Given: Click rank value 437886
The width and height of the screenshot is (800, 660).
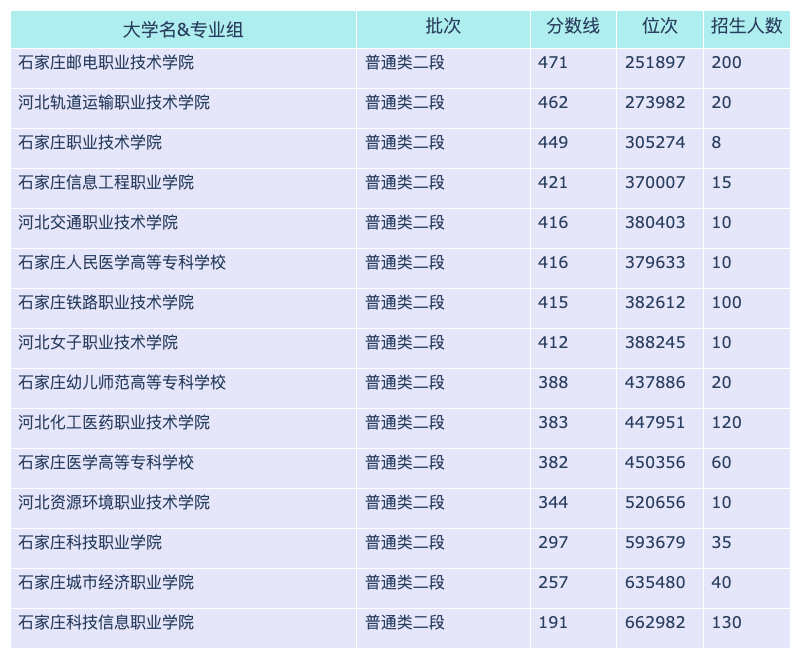Looking at the screenshot, I should click(655, 382).
